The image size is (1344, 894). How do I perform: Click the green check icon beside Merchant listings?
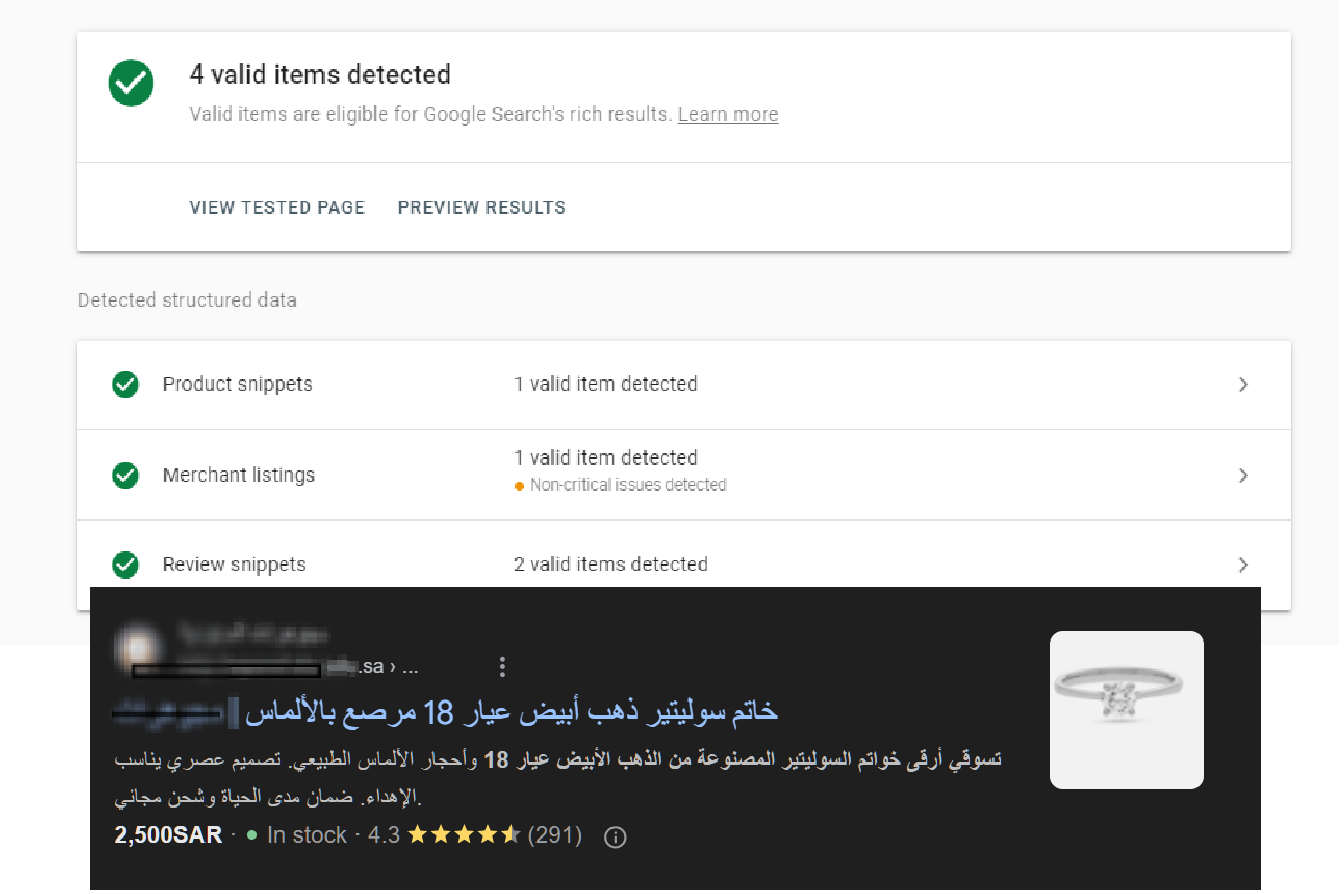tap(125, 475)
